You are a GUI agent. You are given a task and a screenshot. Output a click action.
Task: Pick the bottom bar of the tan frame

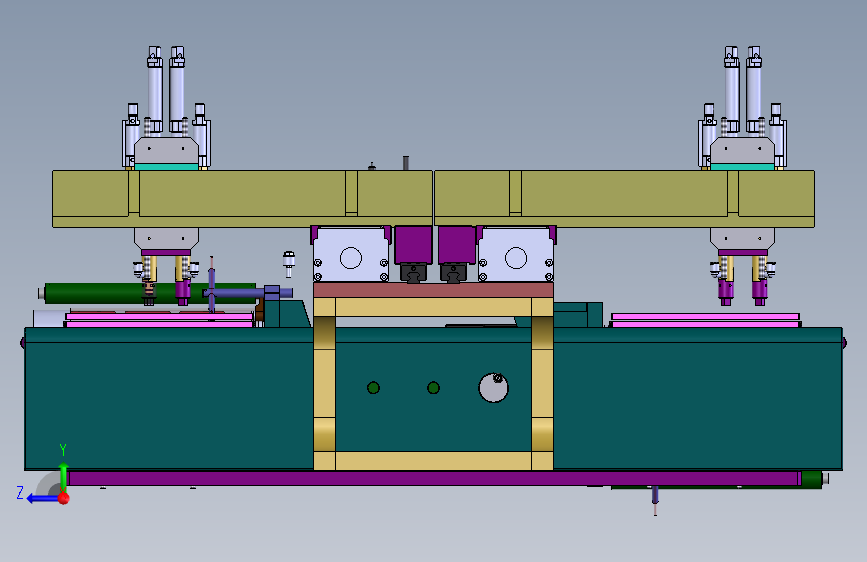coord(434,460)
